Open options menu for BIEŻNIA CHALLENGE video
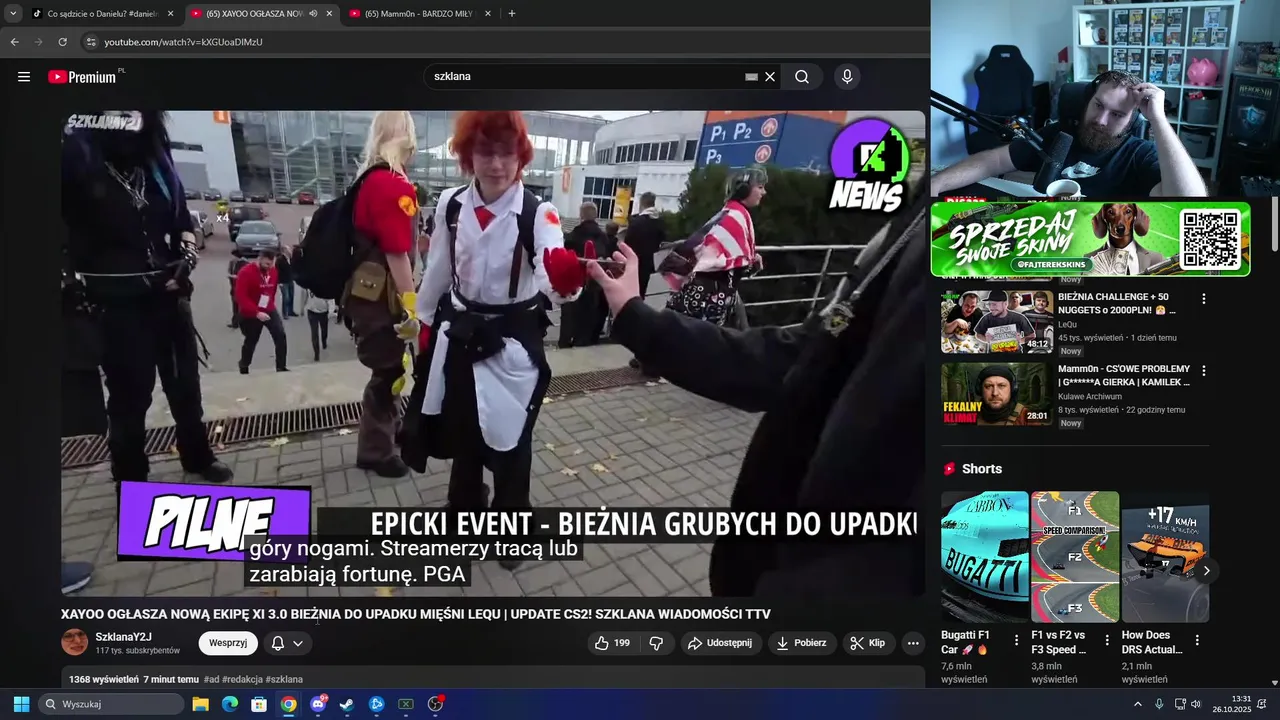 pyautogui.click(x=1204, y=299)
